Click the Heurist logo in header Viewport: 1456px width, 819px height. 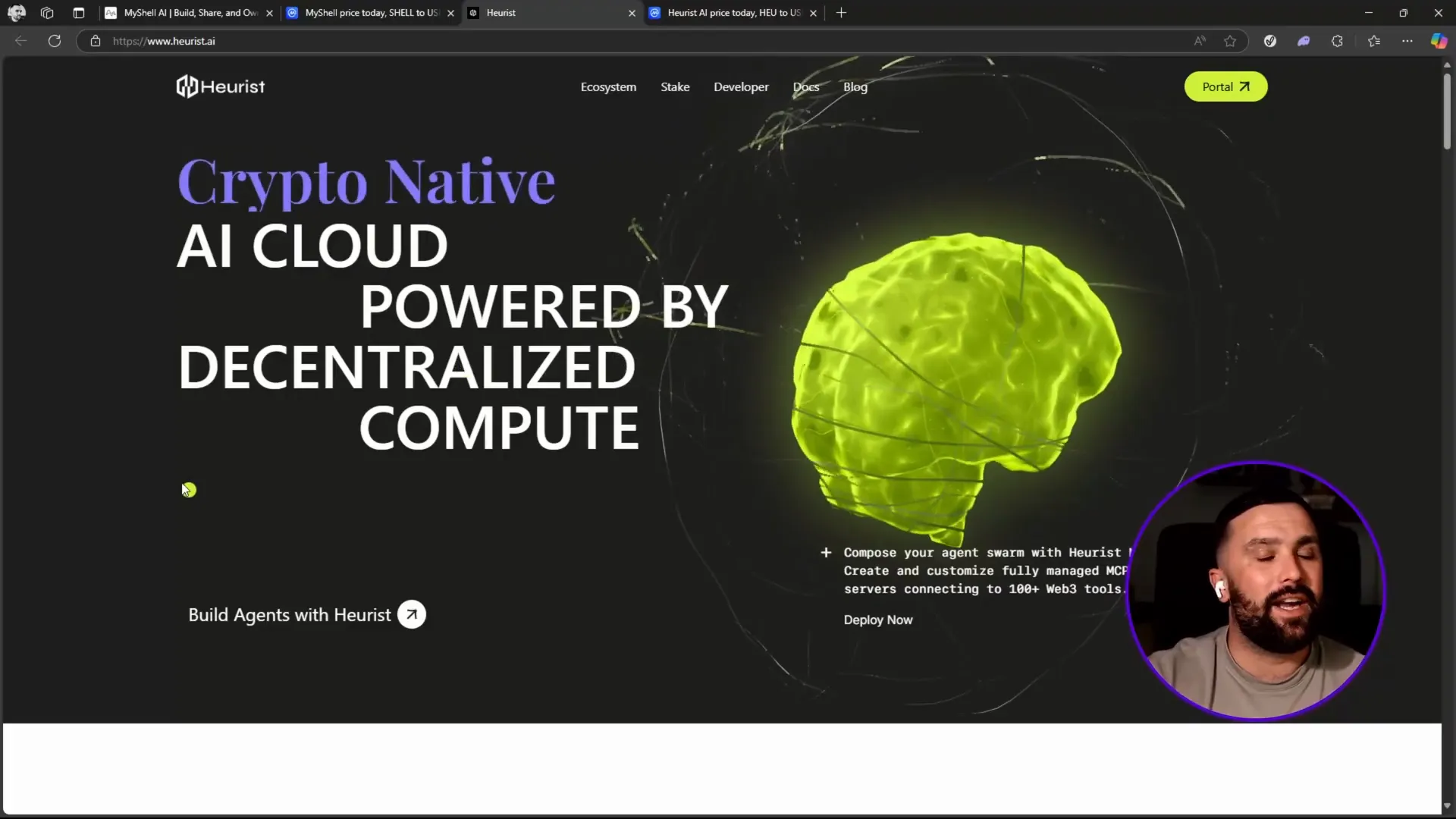221,86
